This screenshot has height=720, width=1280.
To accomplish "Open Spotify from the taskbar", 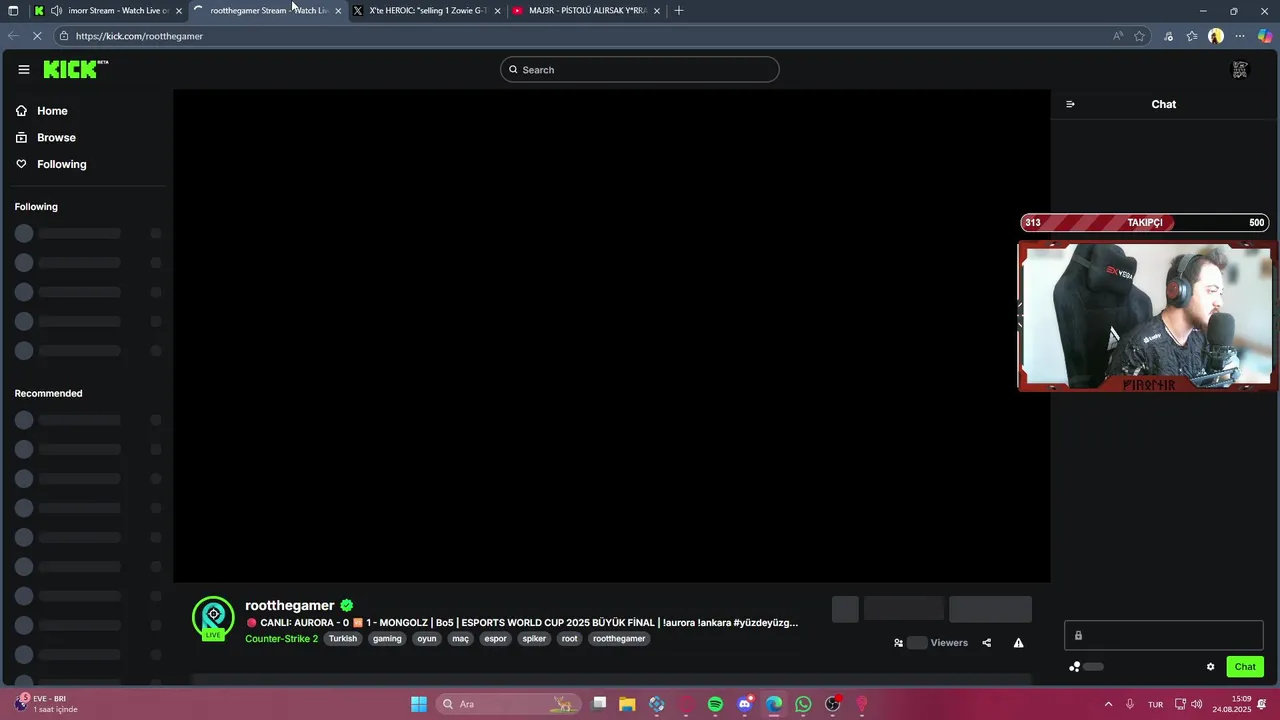I will (715, 704).
